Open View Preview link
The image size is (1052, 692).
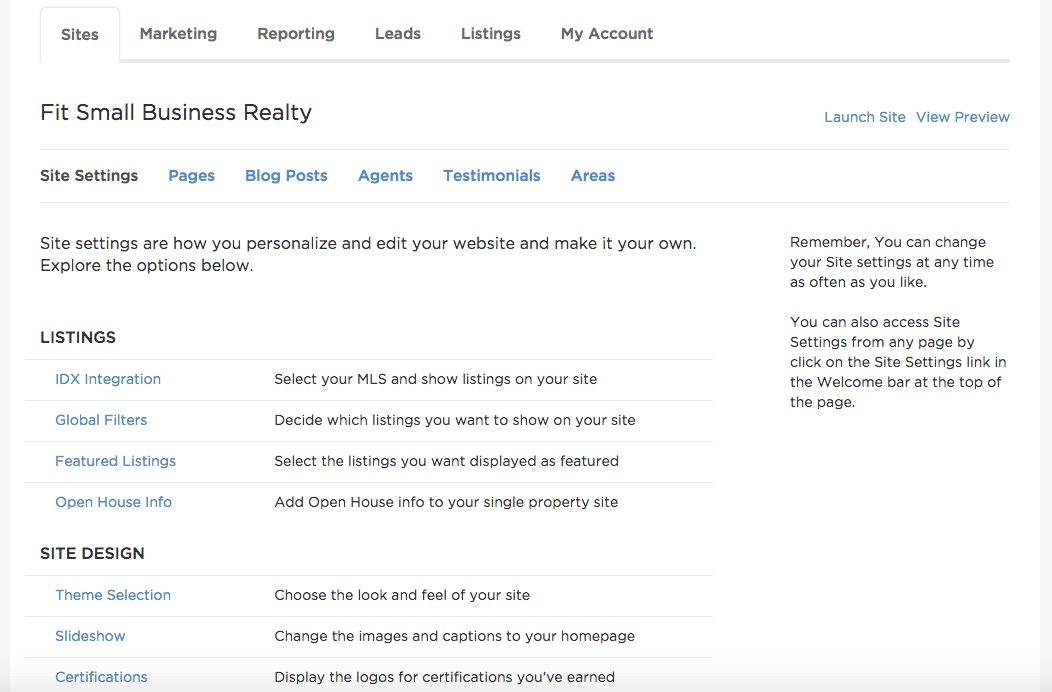(x=963, y=117)
